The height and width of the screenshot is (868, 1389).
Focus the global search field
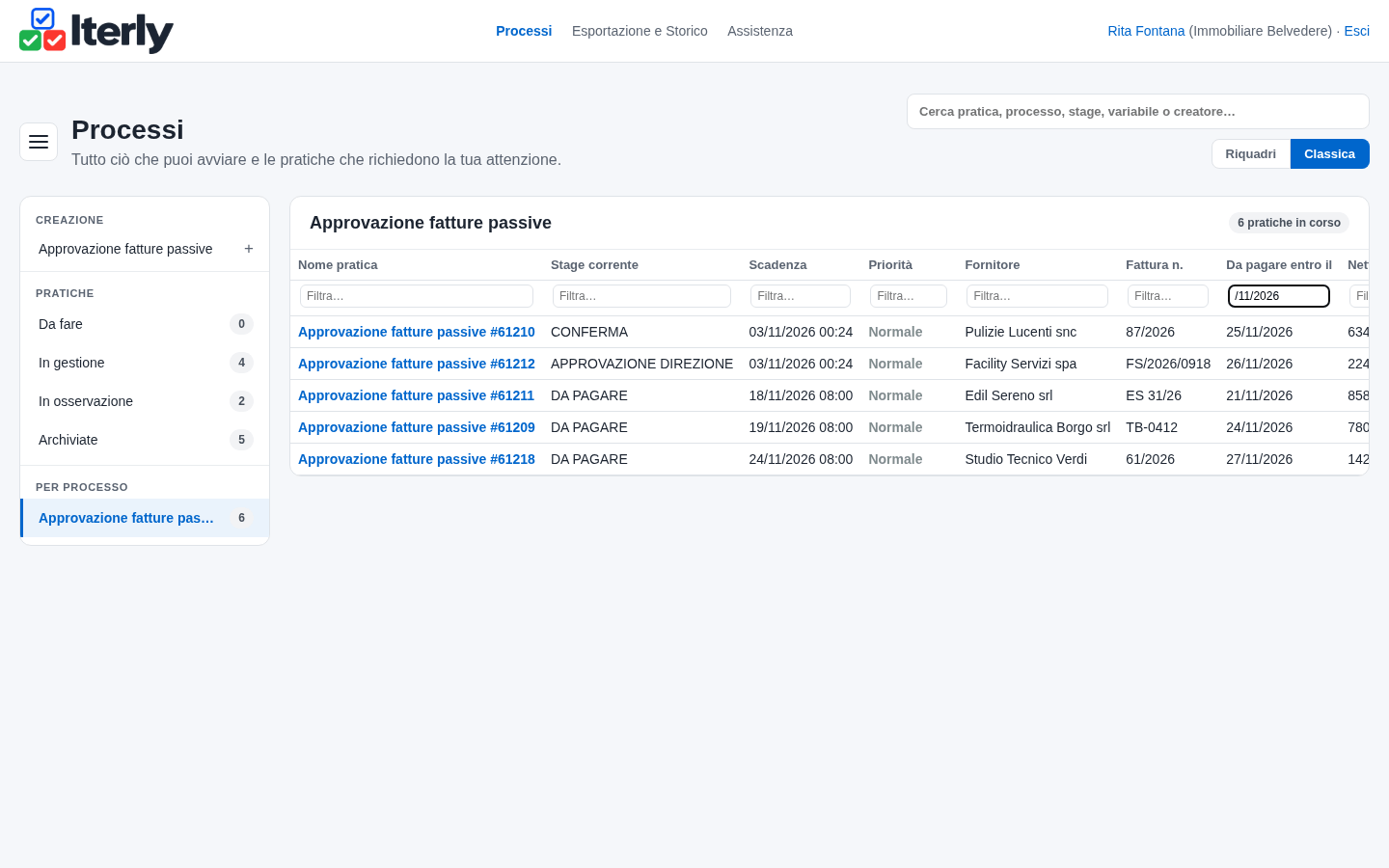(1138, 112)
